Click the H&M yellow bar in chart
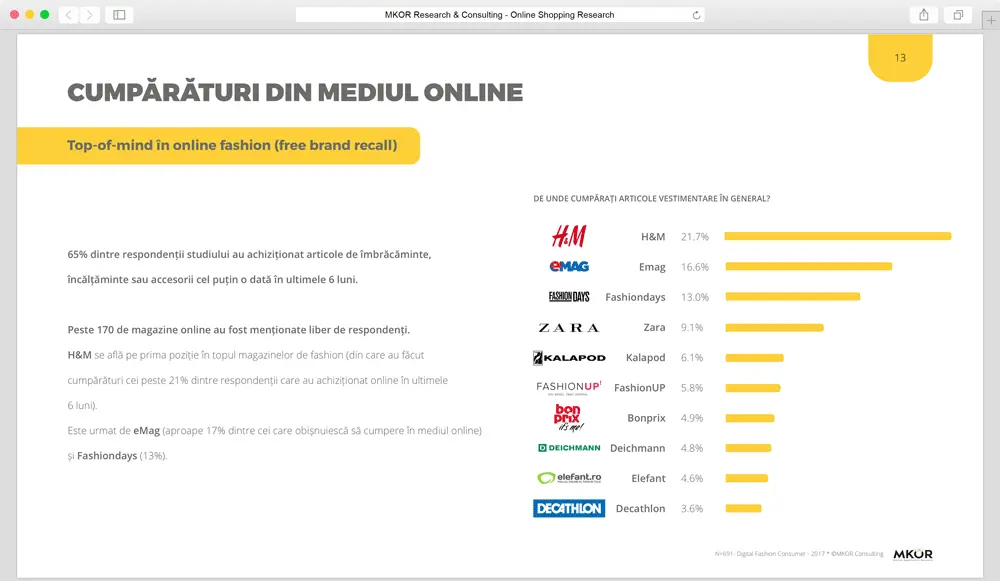 coord(837,236)
